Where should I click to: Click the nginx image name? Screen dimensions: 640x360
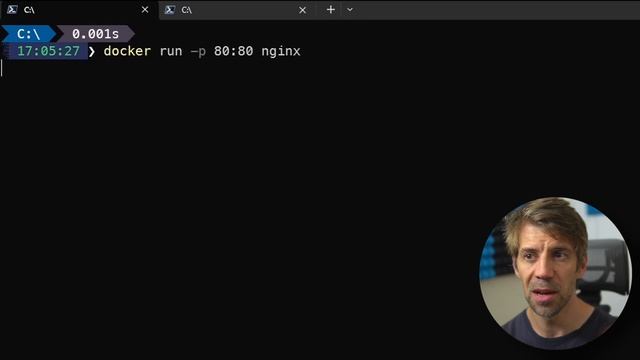[281, 52]
